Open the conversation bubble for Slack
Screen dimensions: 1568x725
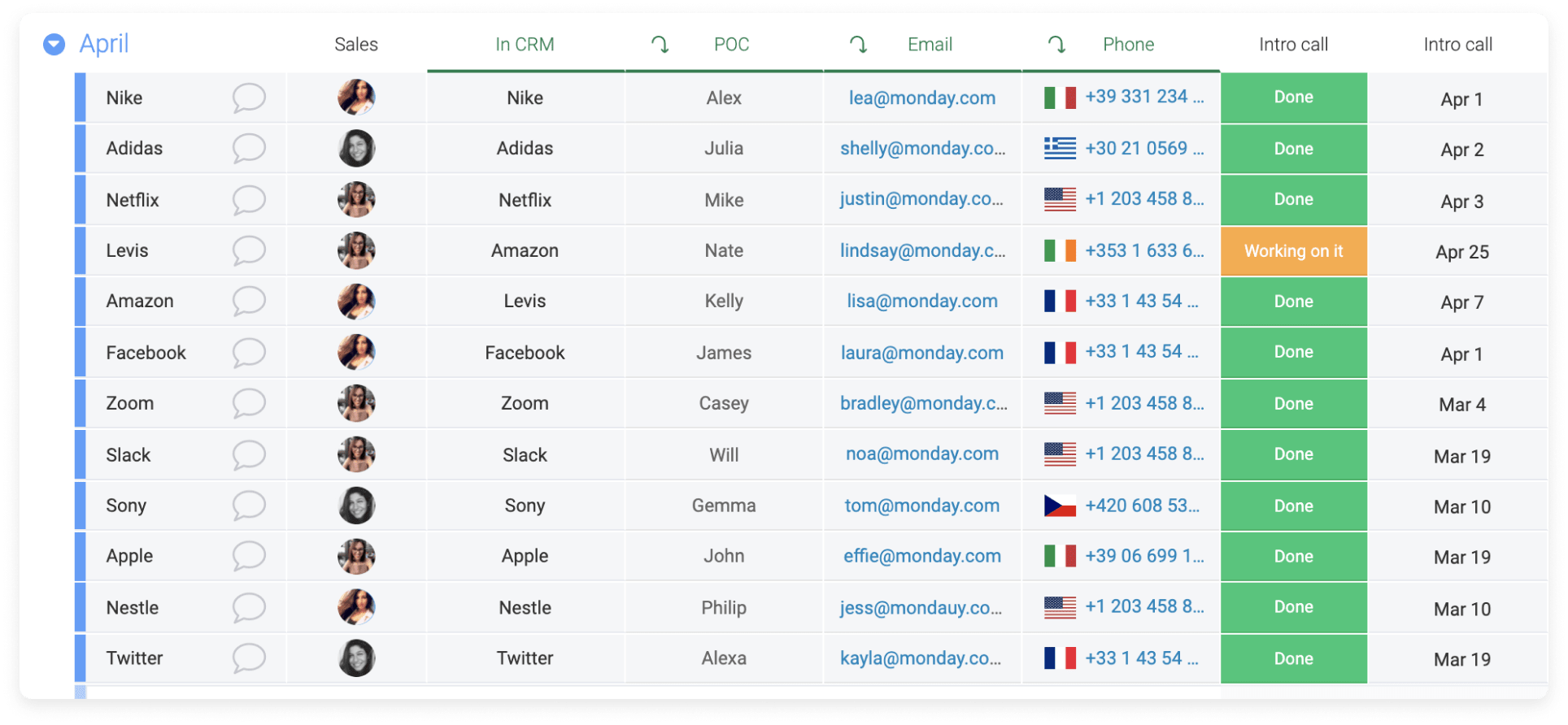249,456
